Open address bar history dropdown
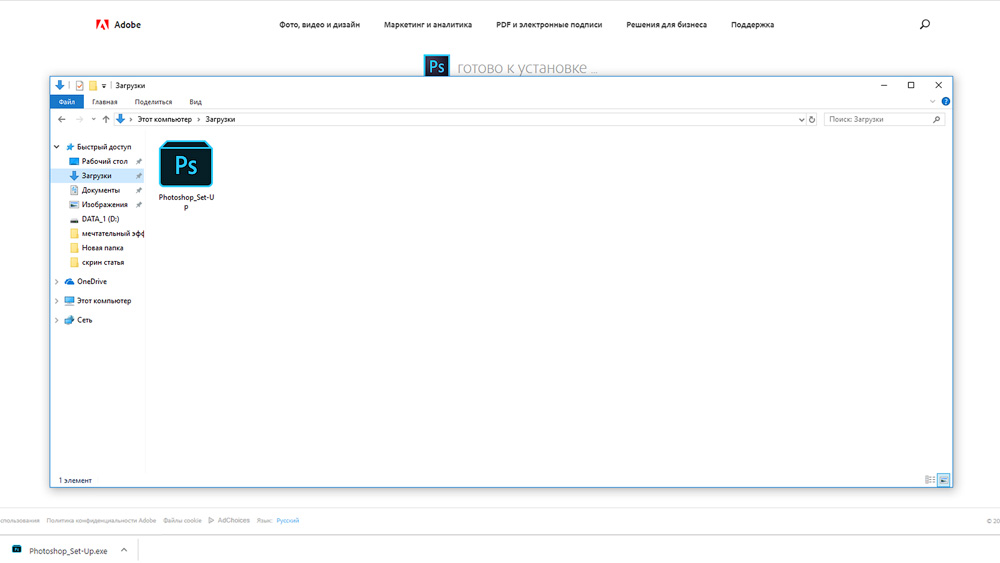Viewport: 1000px width, 563px height. 801,119
